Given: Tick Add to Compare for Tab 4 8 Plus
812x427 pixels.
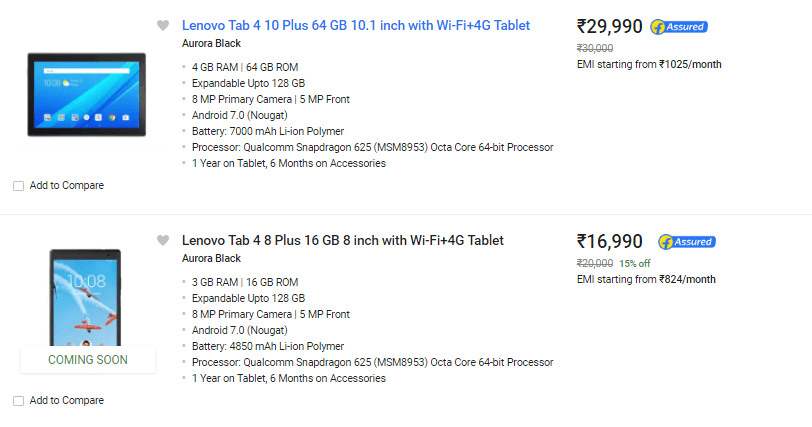Looking at the screenshot, I should click(x=19, y=401).
